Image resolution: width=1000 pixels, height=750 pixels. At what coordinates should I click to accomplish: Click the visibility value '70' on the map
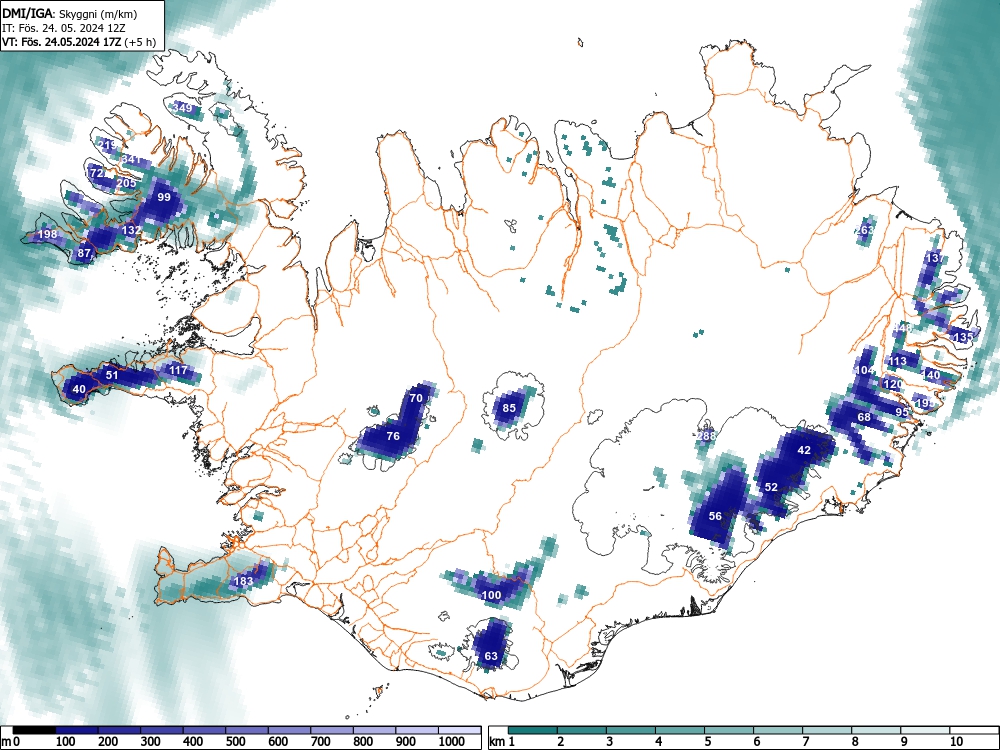coord(416,398)
